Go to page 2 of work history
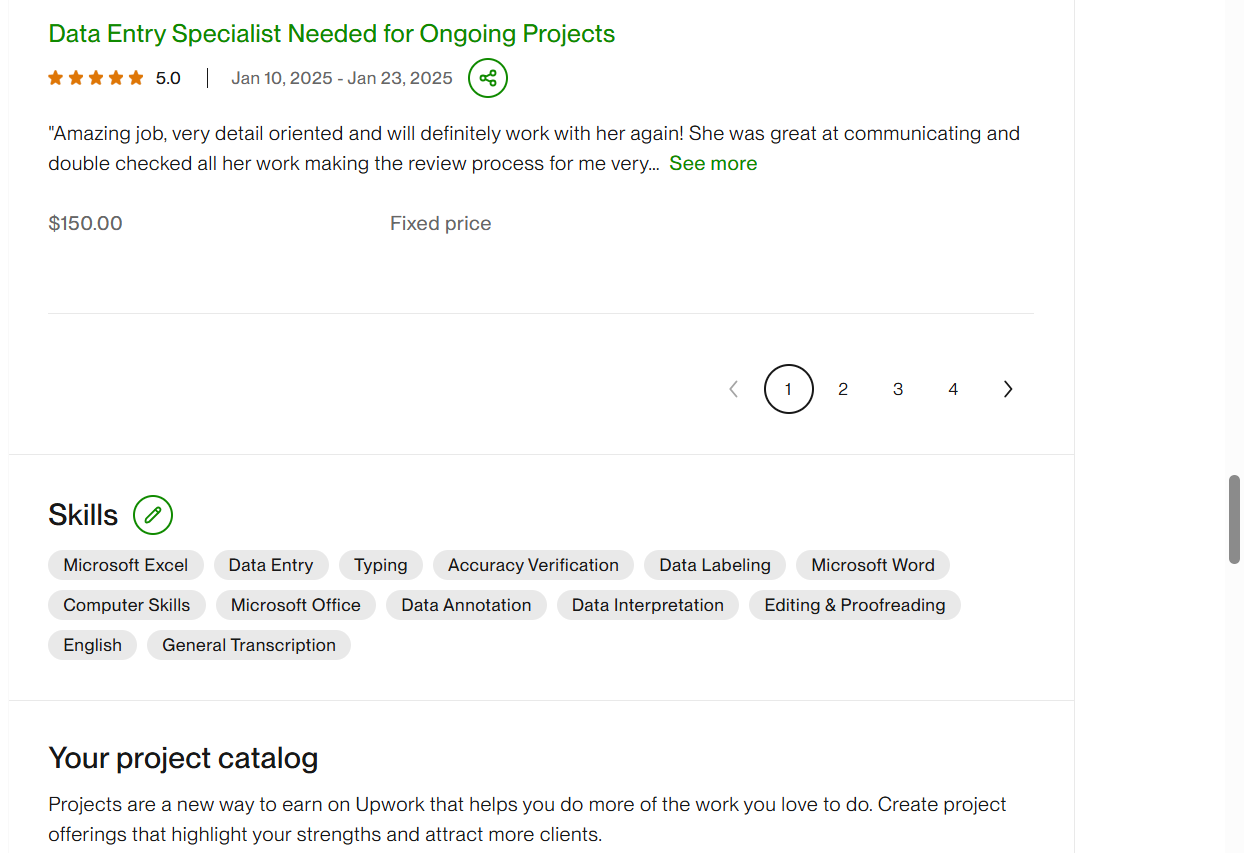Viewport: 1244px width, 853px height. (x=843, y=389)
